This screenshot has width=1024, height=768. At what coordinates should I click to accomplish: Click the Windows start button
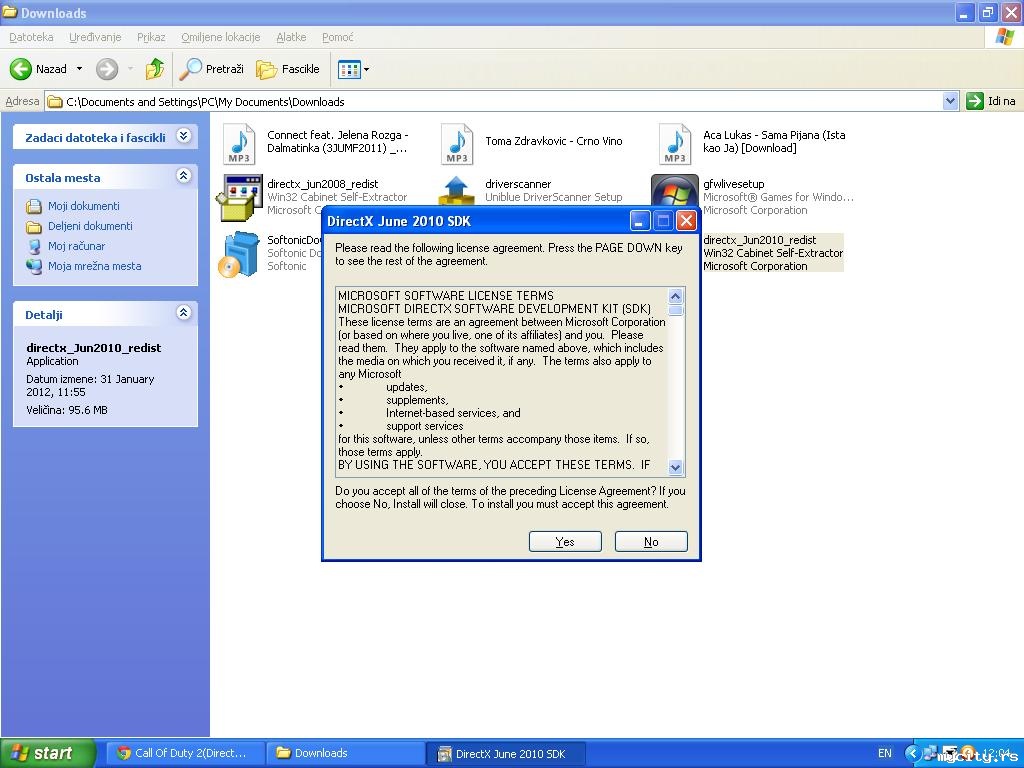coord(48,753)
